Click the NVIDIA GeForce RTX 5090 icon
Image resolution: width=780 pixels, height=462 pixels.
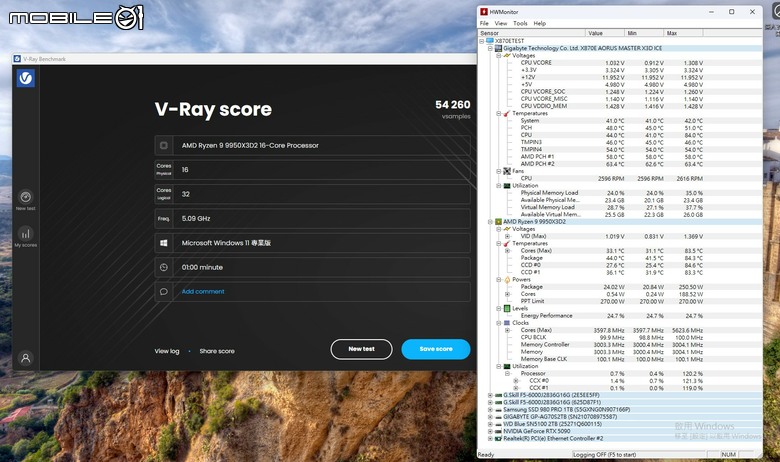(498, 431)
